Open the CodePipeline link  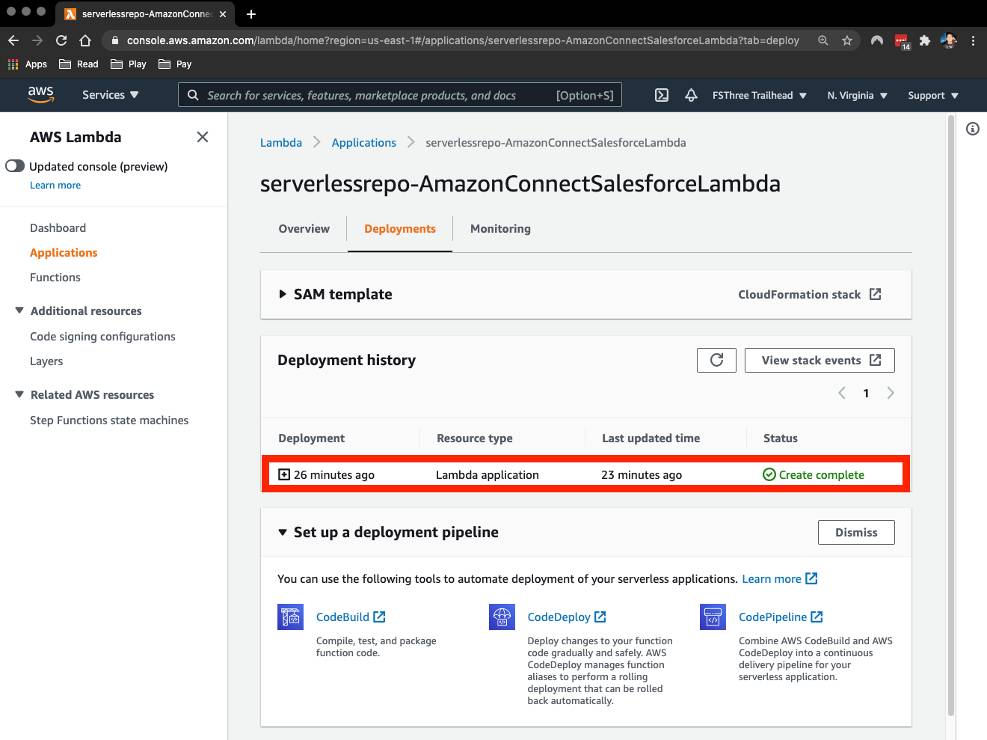781,617
